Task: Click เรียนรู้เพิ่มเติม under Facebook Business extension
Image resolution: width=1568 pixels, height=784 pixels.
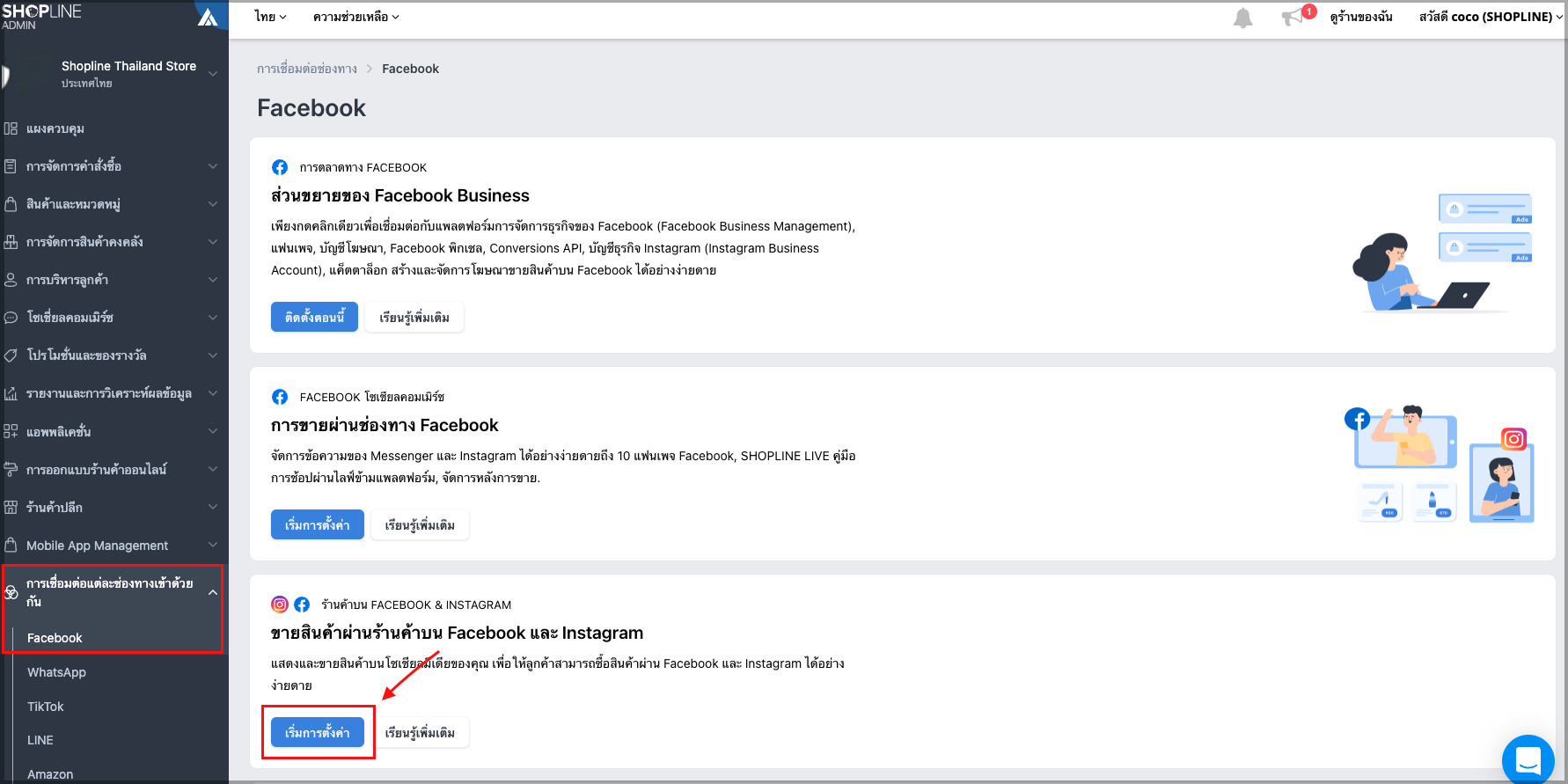Action: coord(414,317)
